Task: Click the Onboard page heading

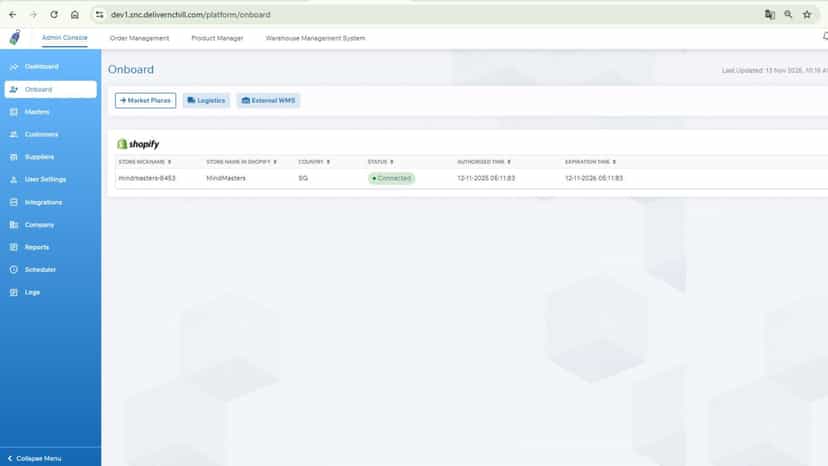Action: (x=131, y=70)
